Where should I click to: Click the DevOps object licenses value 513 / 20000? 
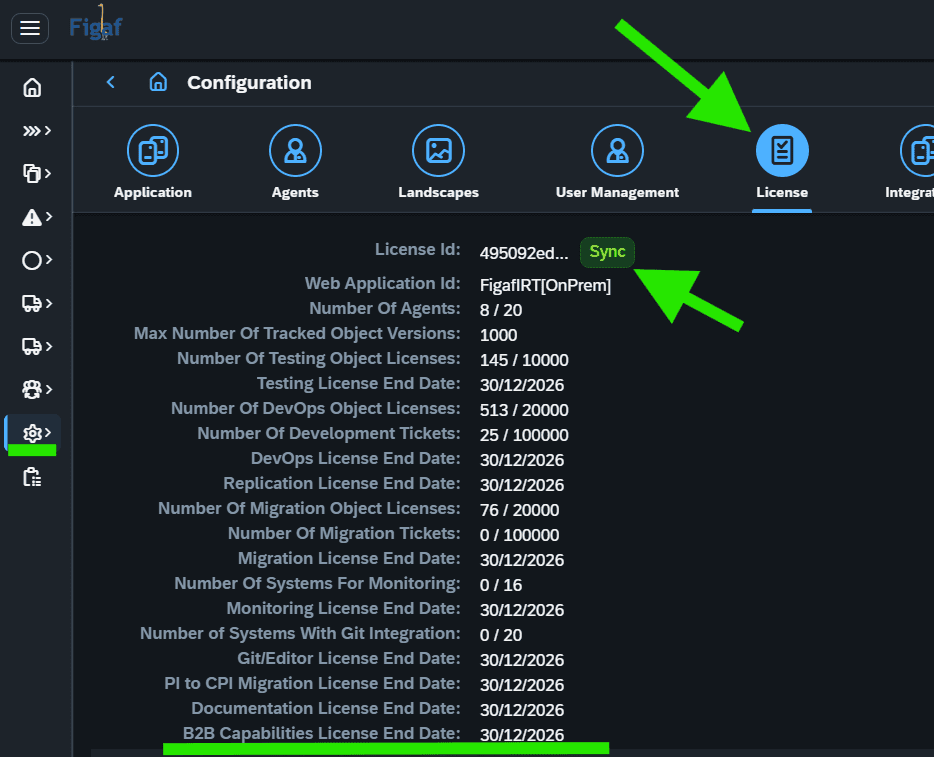click(524, 410)
